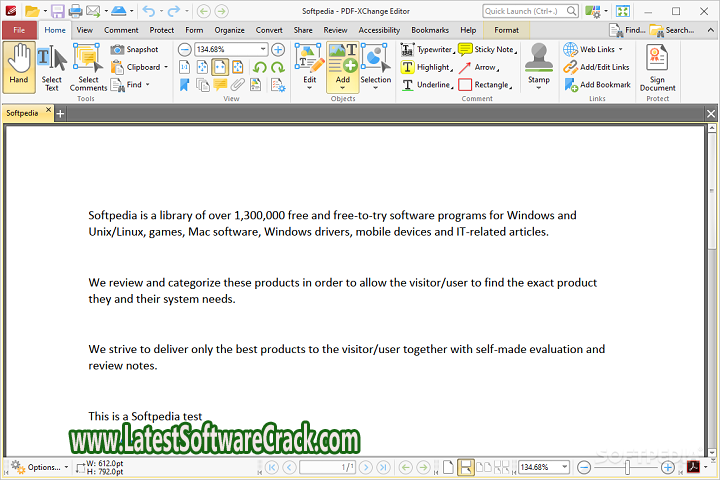Screen dimensions: 720x480
Task: Activate the Select Text tool
Action: (x=51, y=66)
